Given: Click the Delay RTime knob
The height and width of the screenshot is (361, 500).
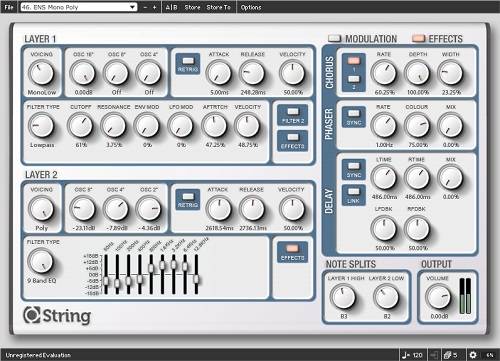Looking at the screenshot, I should [x=417, y=178].
